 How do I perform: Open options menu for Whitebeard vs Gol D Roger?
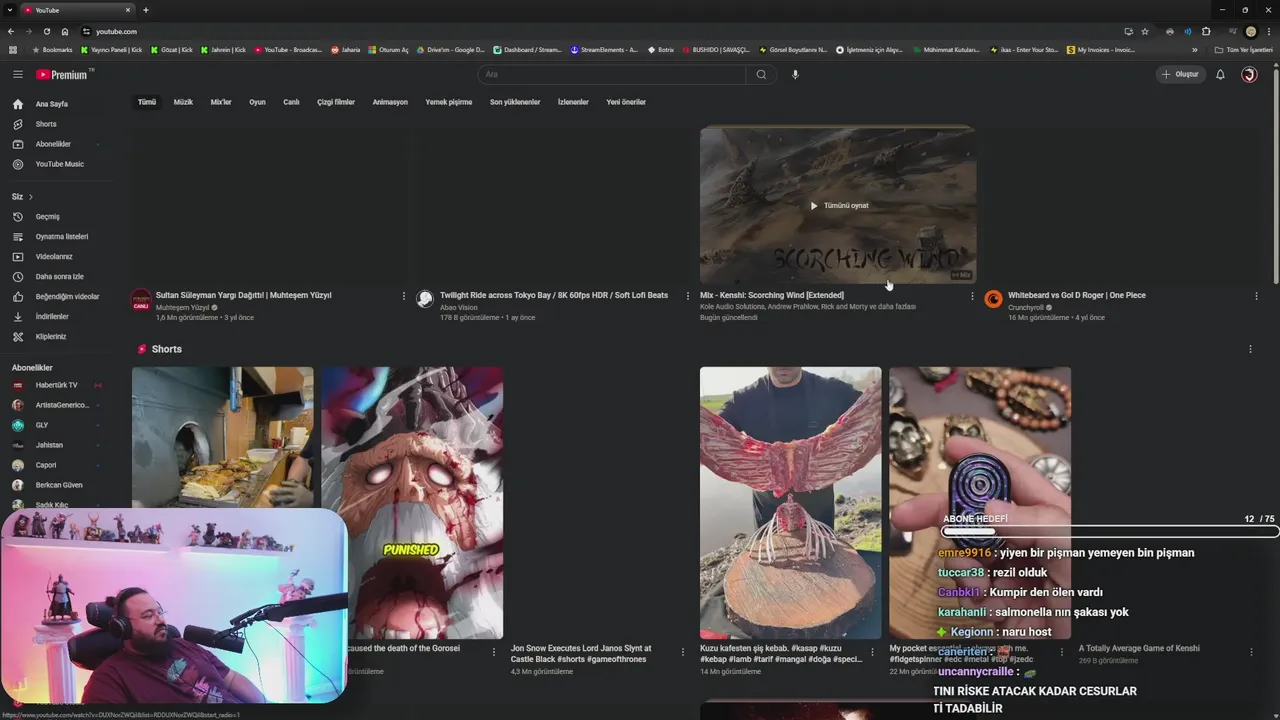tap(1256, 296)
